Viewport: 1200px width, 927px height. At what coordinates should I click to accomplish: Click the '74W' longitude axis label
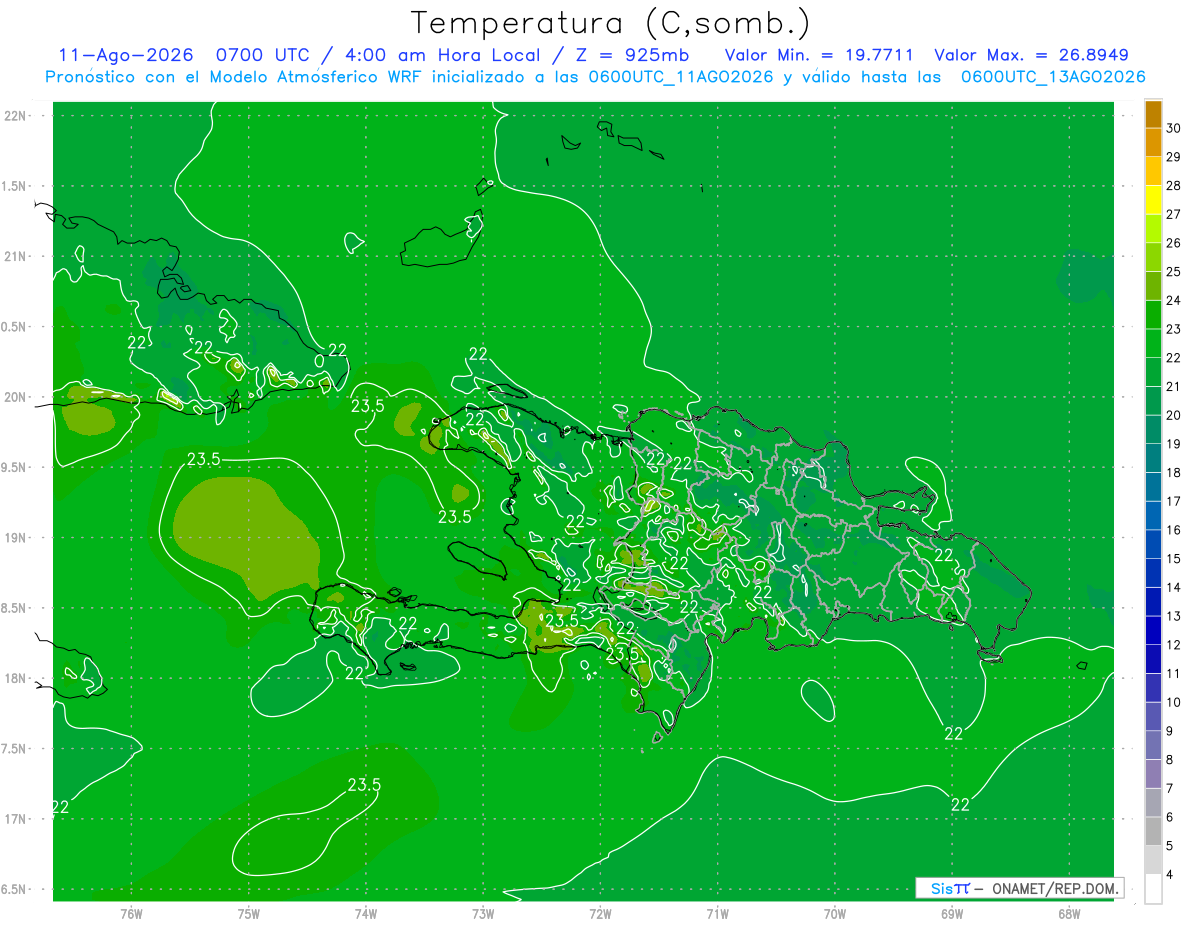(x=366, y=913)
